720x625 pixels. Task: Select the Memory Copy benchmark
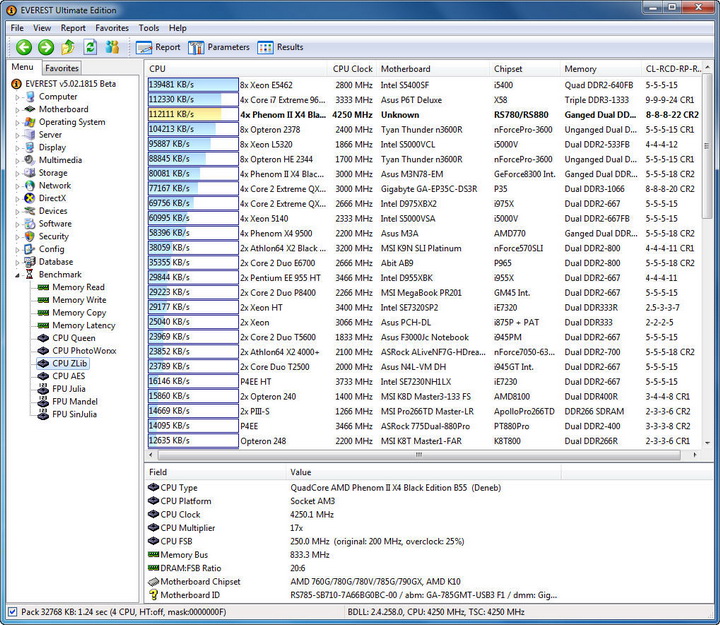pyautogui.click(x=79, y=313)
